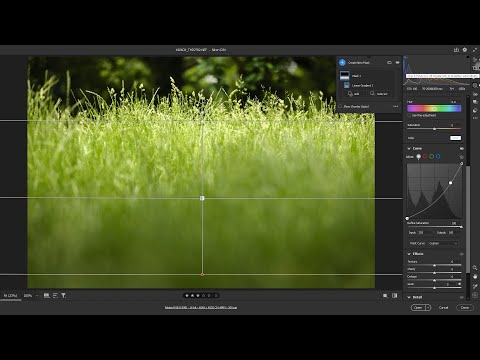Toggle full screen mode icon
This screenshot has height=360, width=480.
(x=475, y=50)
